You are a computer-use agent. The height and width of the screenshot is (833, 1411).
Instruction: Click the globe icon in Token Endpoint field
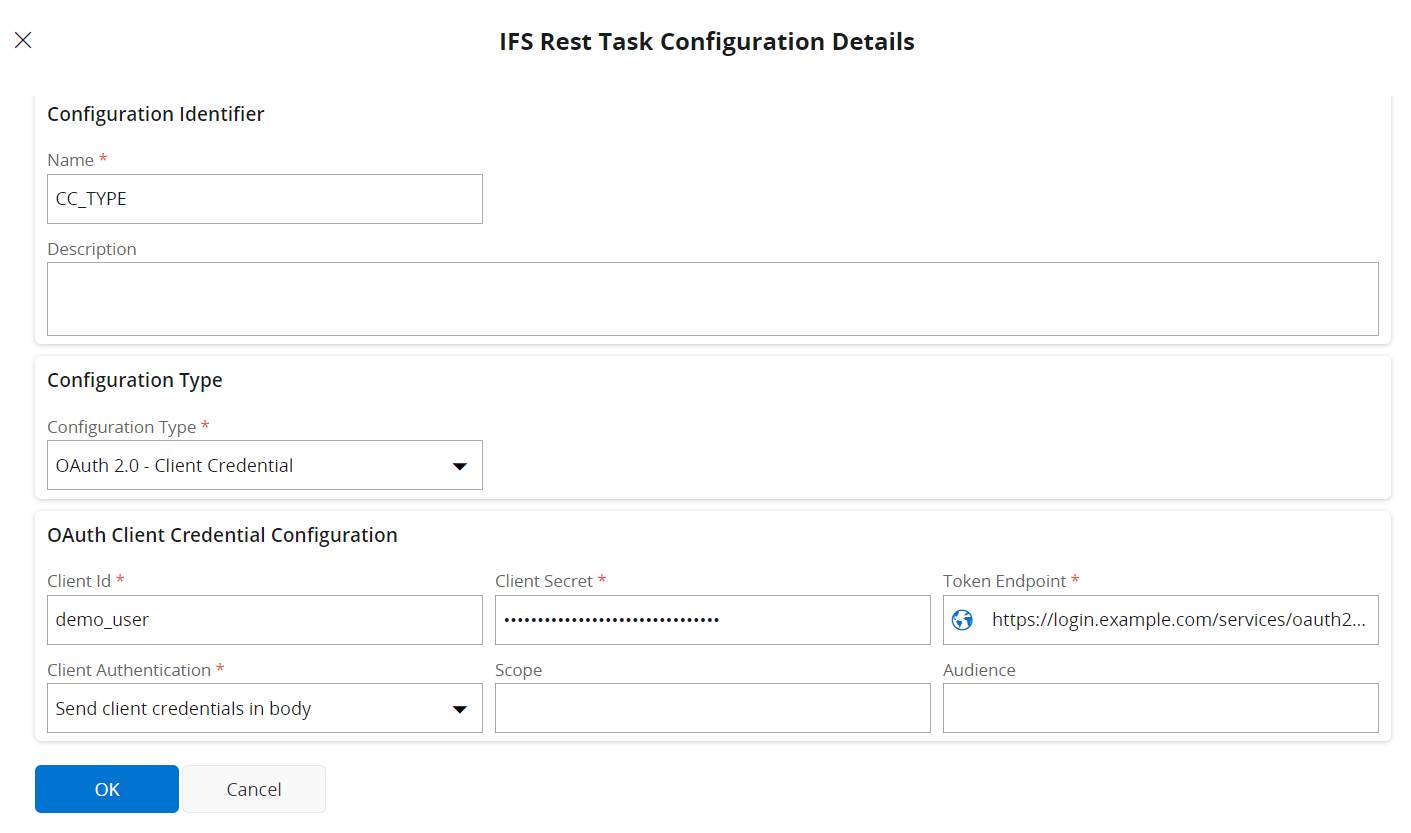click(x=962, y=620)
